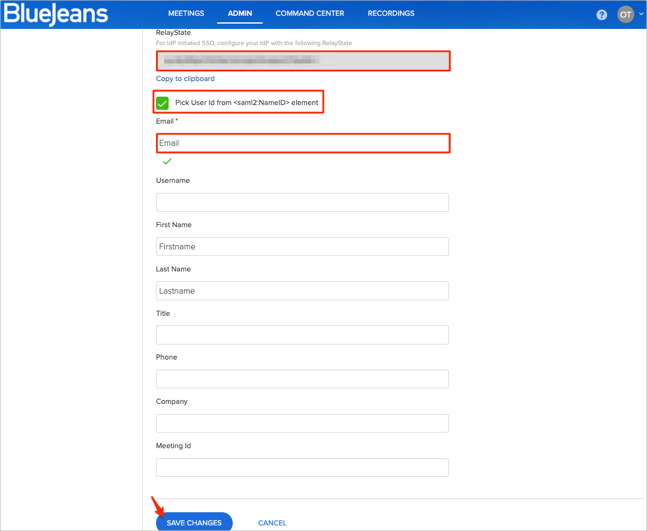Click the Company input field
Image resolution: width=647 pixels, height=531 pixels.
(302, 423)
